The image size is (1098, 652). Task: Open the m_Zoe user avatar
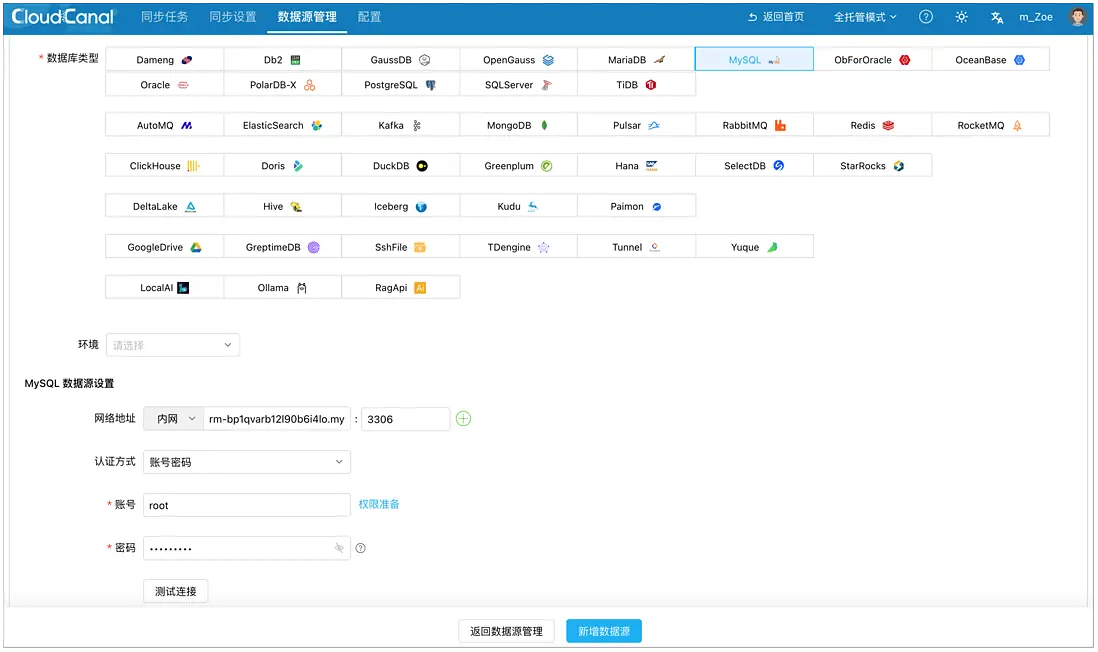[1078, 17]
